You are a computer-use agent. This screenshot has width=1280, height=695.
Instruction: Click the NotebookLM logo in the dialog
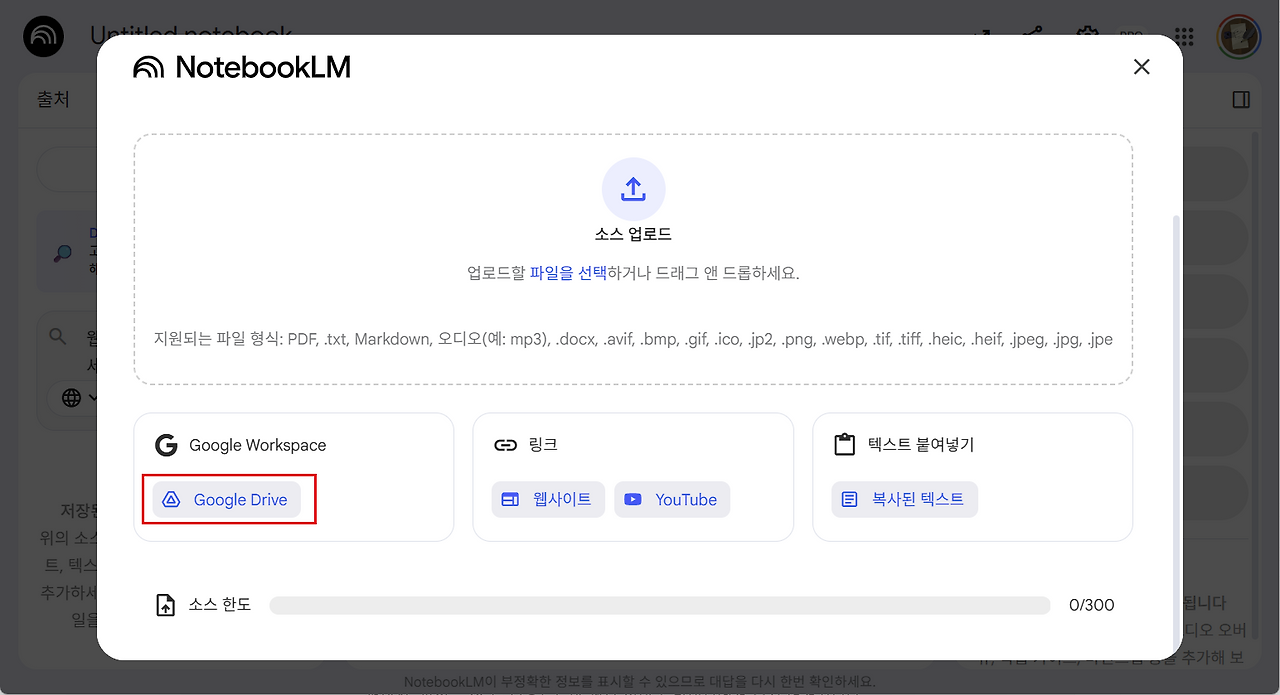tap(242, 67)
